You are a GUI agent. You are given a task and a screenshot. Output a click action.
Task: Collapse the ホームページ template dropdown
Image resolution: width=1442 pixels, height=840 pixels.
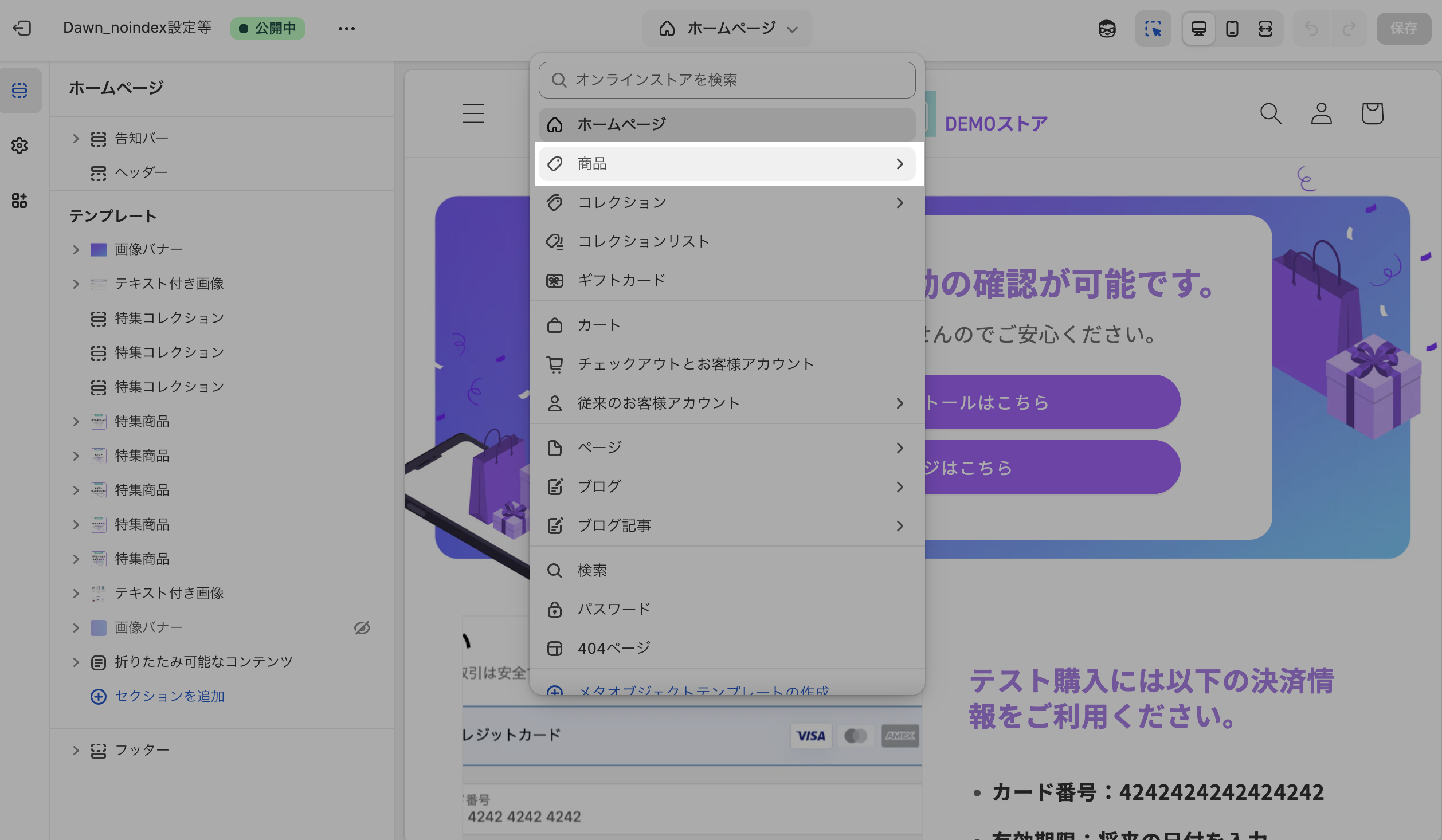[x=727, y=28]
